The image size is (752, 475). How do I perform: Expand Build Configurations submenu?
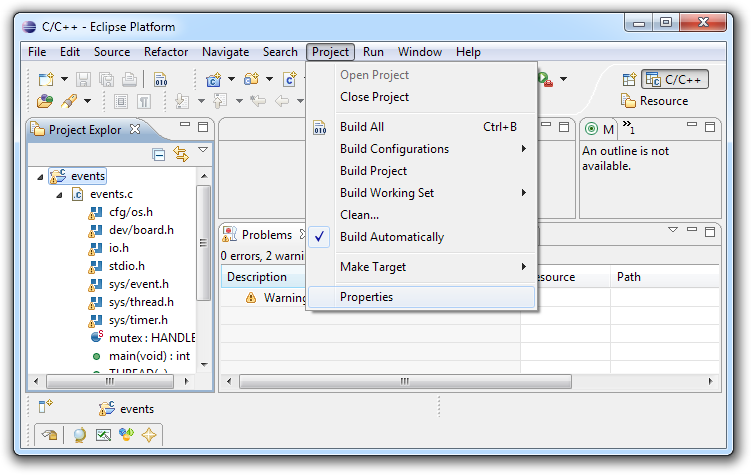[x=422, y=149]
